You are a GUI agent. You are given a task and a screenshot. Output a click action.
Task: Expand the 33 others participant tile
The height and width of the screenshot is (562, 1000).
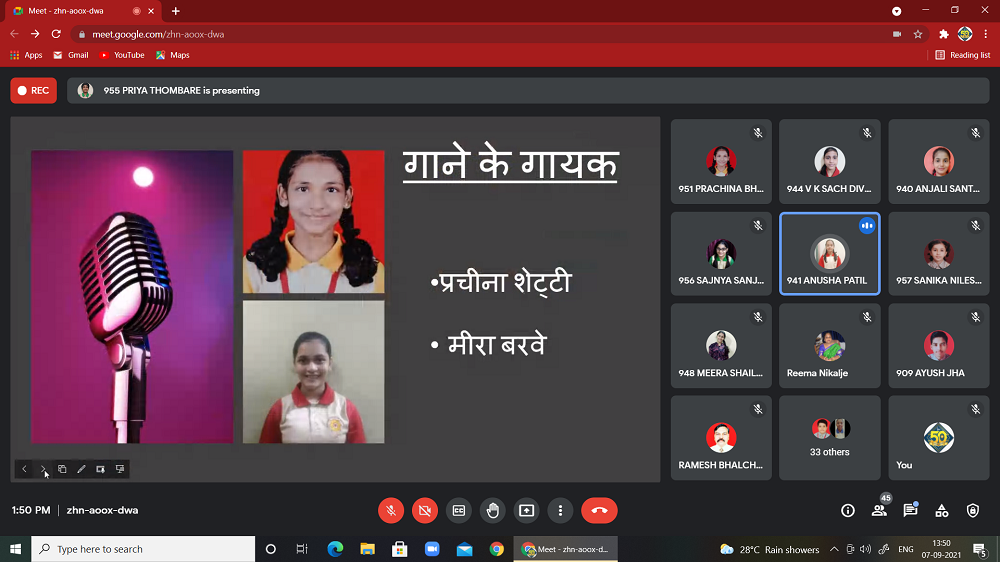(x=829, y=437)
